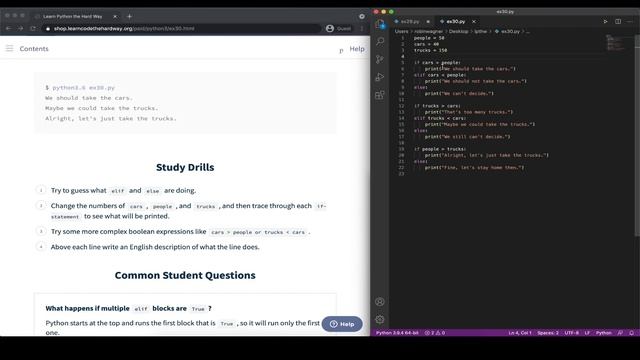The height and width of the screenshot is (360, 640).
Task: Select the ex30.py editor tab
Action: point(456,21)
